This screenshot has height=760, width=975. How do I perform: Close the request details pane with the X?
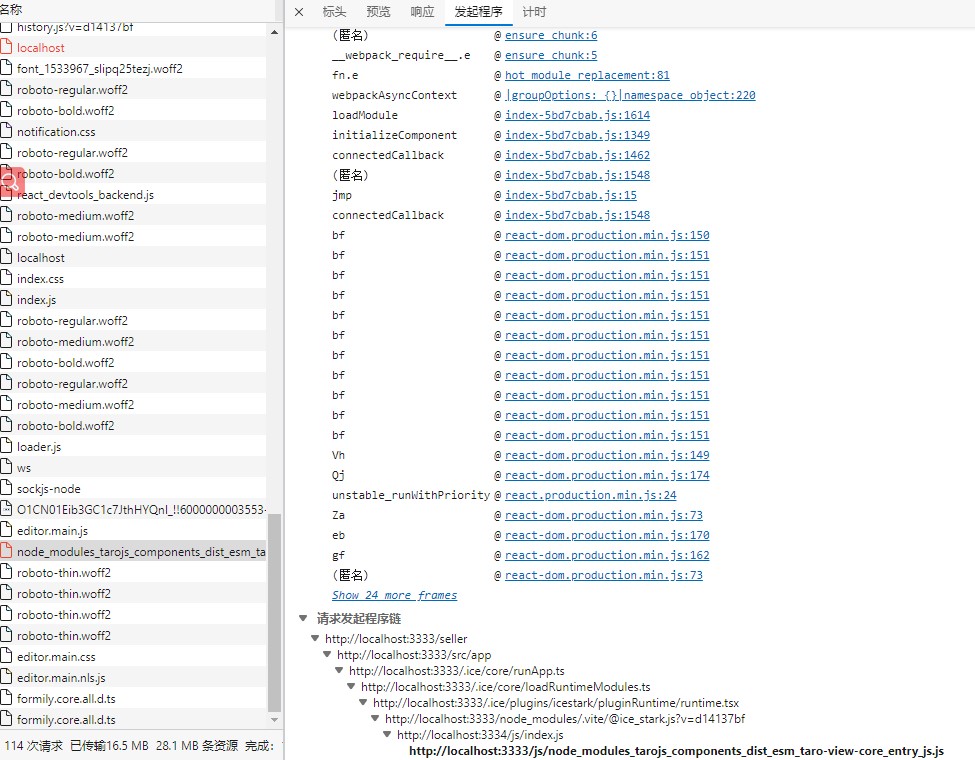[x=298, y=12]
